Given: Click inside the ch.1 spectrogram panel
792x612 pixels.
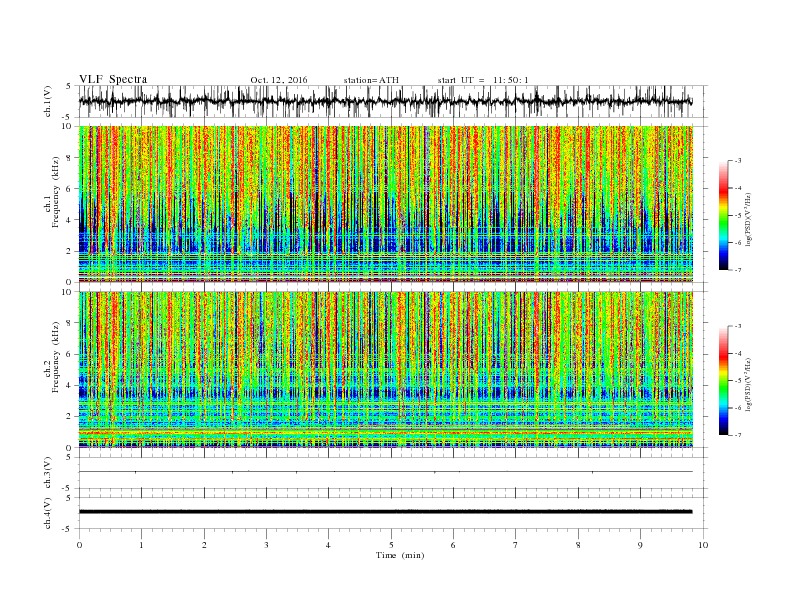Looking at the screenshot, I should 385,204.
